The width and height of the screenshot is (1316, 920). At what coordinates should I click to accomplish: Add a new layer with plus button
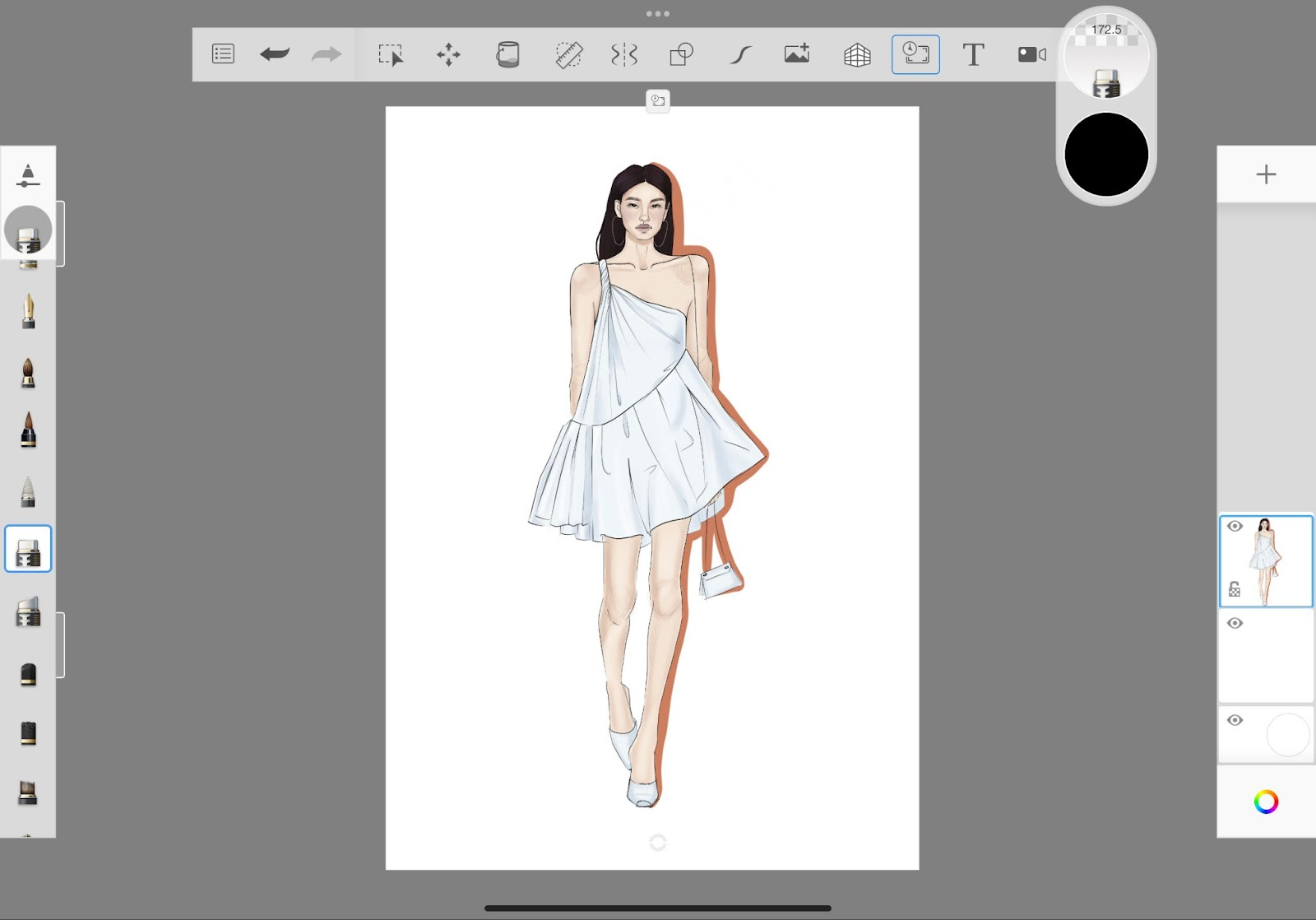[x=1266, y=174]
